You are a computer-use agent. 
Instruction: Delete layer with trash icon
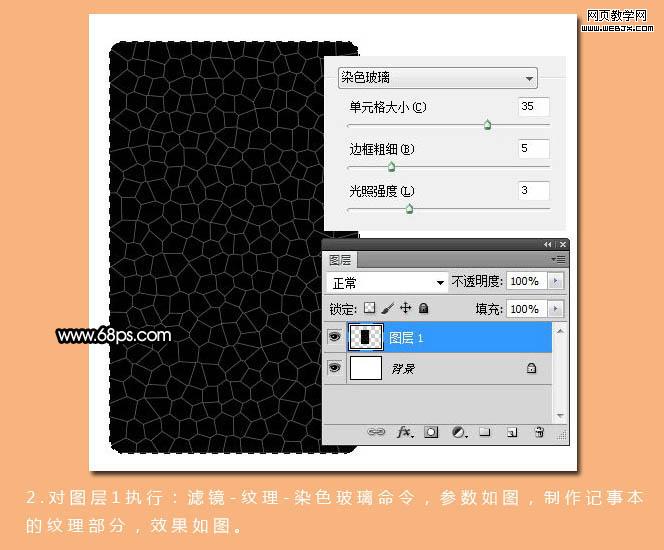tap(539, 432)
